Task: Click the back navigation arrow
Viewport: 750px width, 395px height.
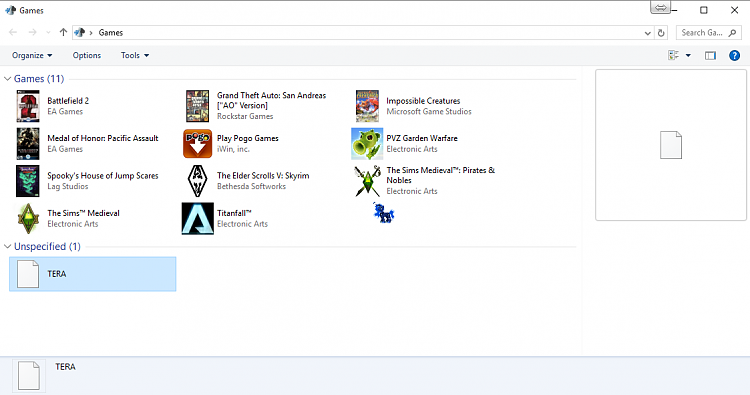Action: coord(13,33)
